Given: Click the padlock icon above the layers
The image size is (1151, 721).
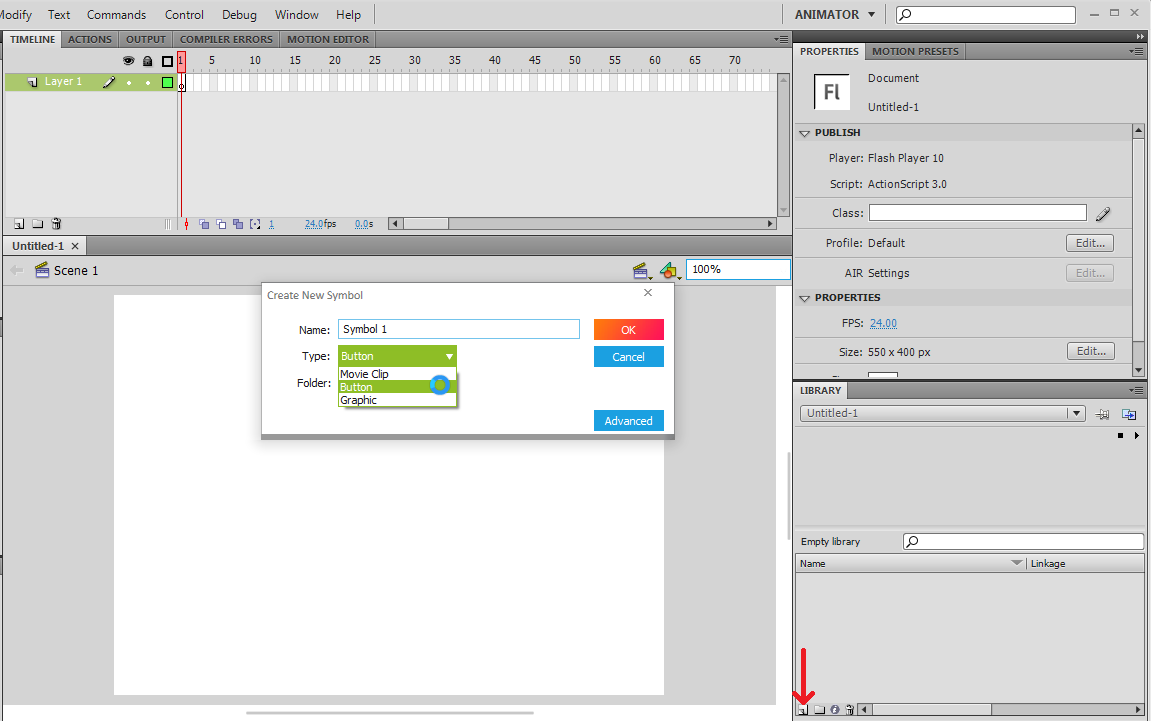Looking at the screenshot, I should (x=148, y=61).
